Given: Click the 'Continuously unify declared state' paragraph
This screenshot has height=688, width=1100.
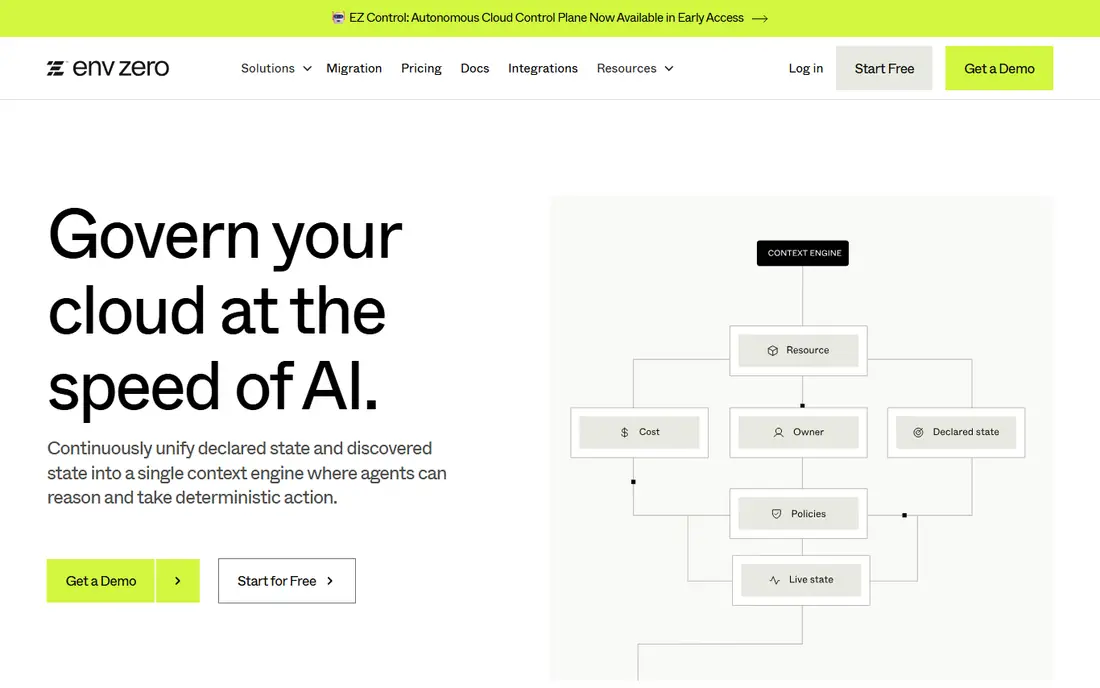Looking at the screenshot, I should (x=247, y=473).
